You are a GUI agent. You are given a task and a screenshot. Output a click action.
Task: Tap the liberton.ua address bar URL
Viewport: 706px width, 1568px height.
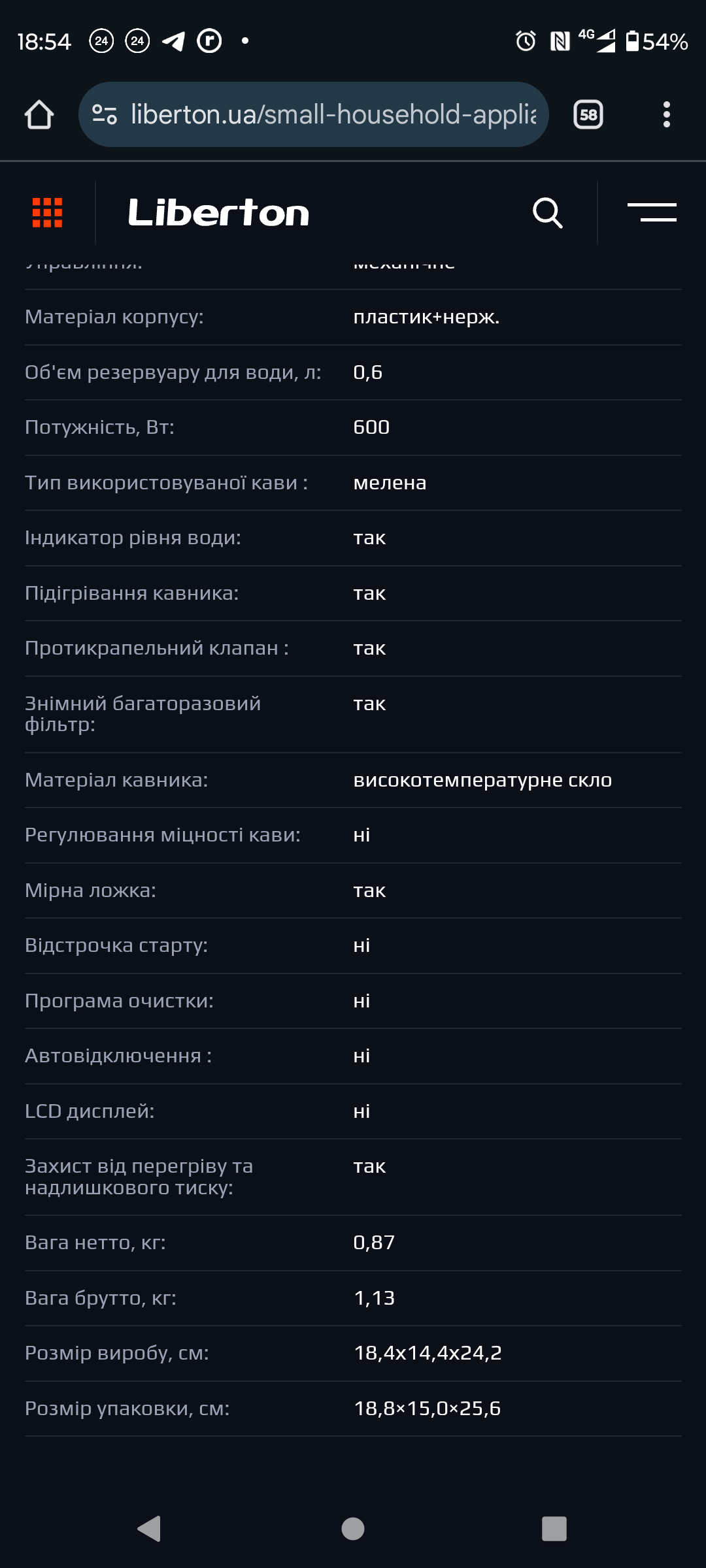click(x=333, y=115)
